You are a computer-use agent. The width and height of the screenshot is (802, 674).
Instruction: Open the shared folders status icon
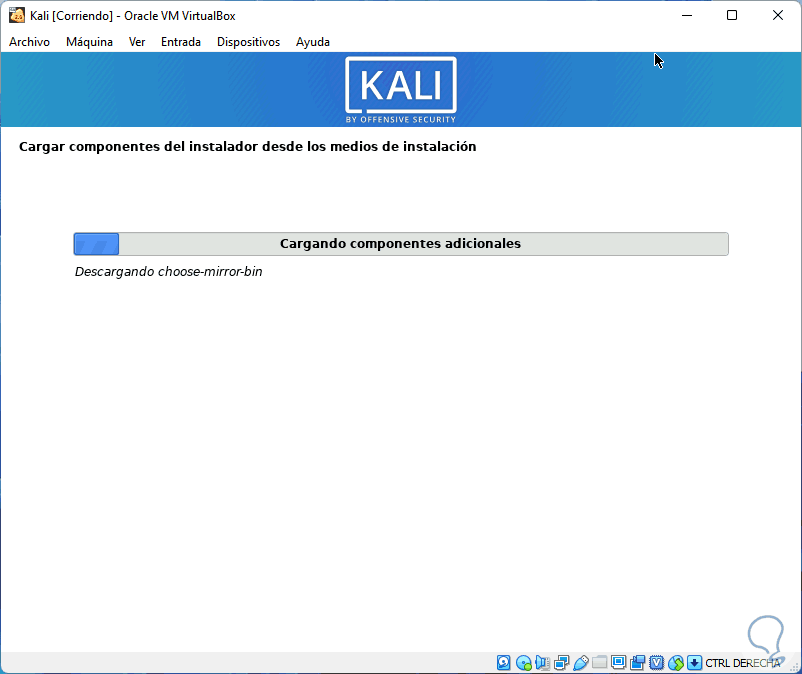point(599,663)
